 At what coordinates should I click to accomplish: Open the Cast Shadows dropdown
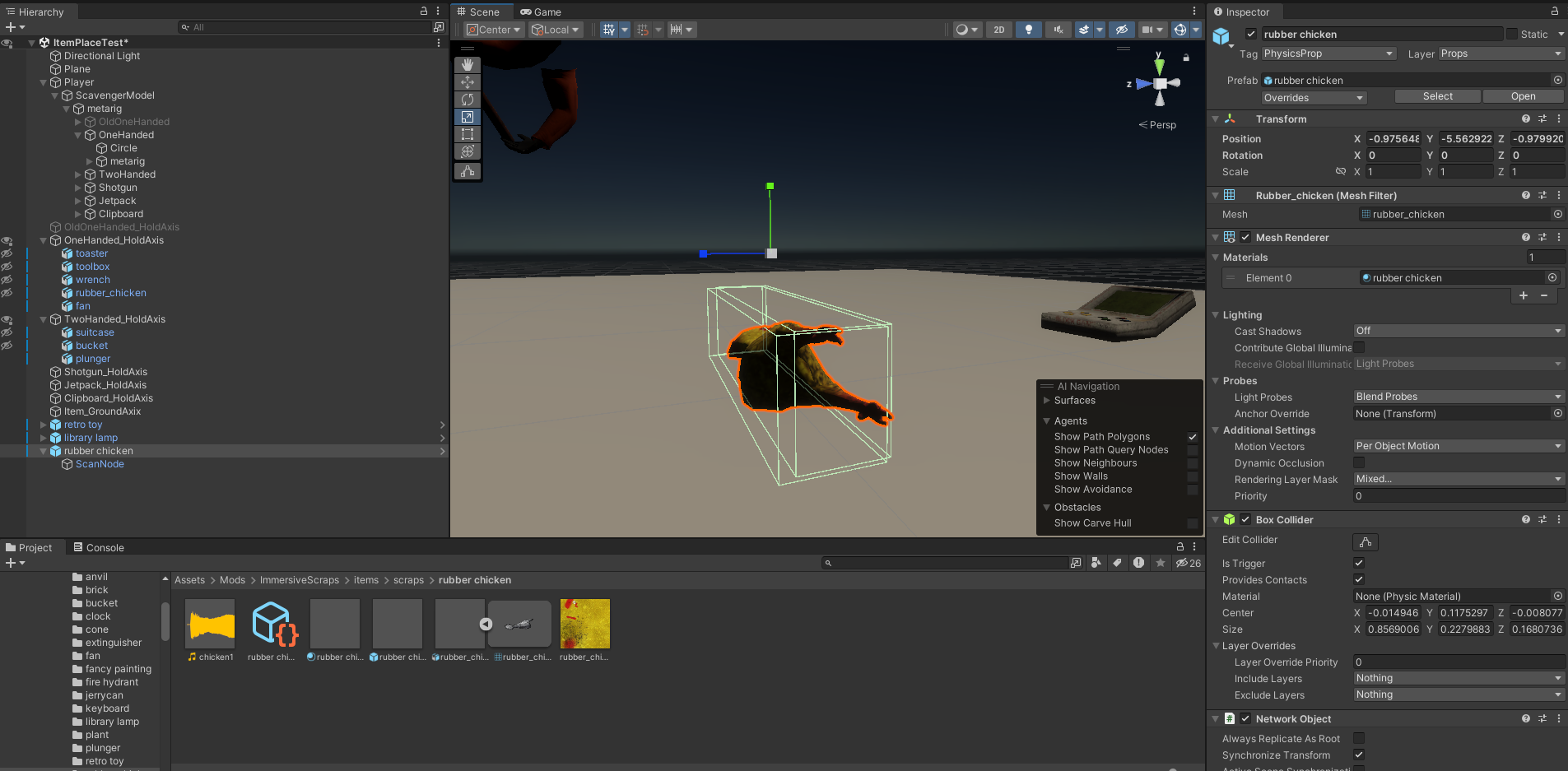[x=1459, y=331]
